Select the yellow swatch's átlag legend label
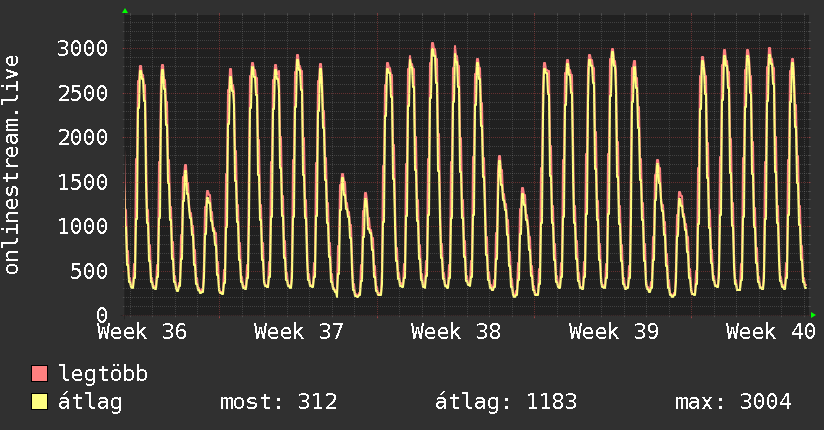The height and width of the screenshot is (430, 824). (x=90, y=402)
